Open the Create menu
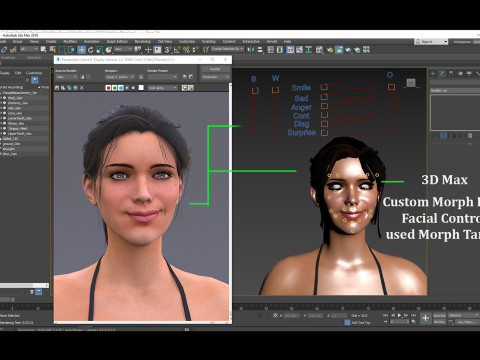Image resolution: width=480 pixels, height=360 pixels. click(x=51, y=42)
